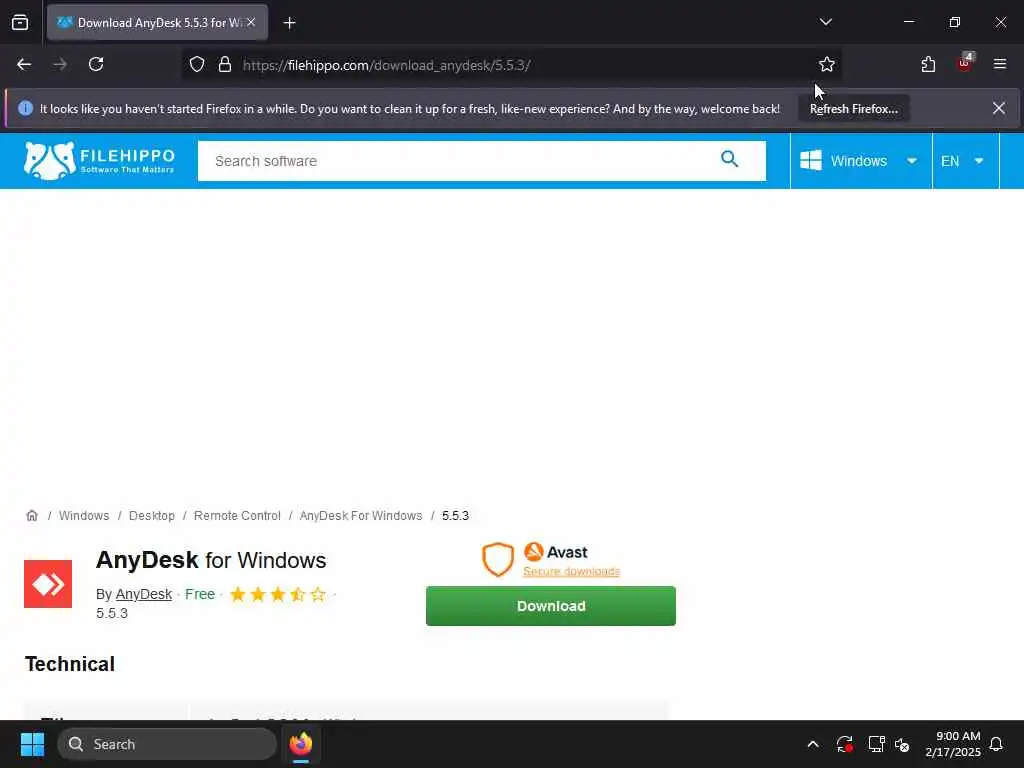The width and height of the screenshot is (1024, 768).
Task: Go back to previous page
Action: 24,65
